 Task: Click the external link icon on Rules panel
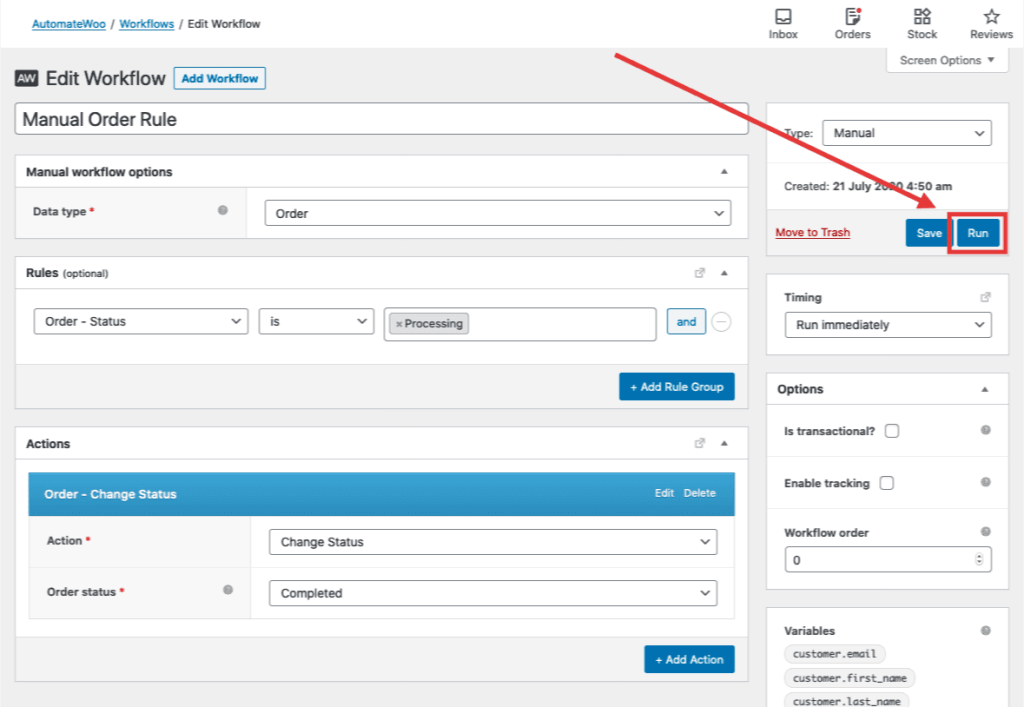pyautogui.click(x=702, y=271)
